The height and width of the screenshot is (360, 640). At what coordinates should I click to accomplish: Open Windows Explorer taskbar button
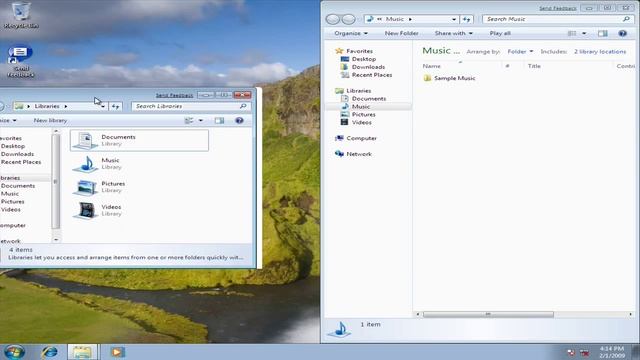82,352
